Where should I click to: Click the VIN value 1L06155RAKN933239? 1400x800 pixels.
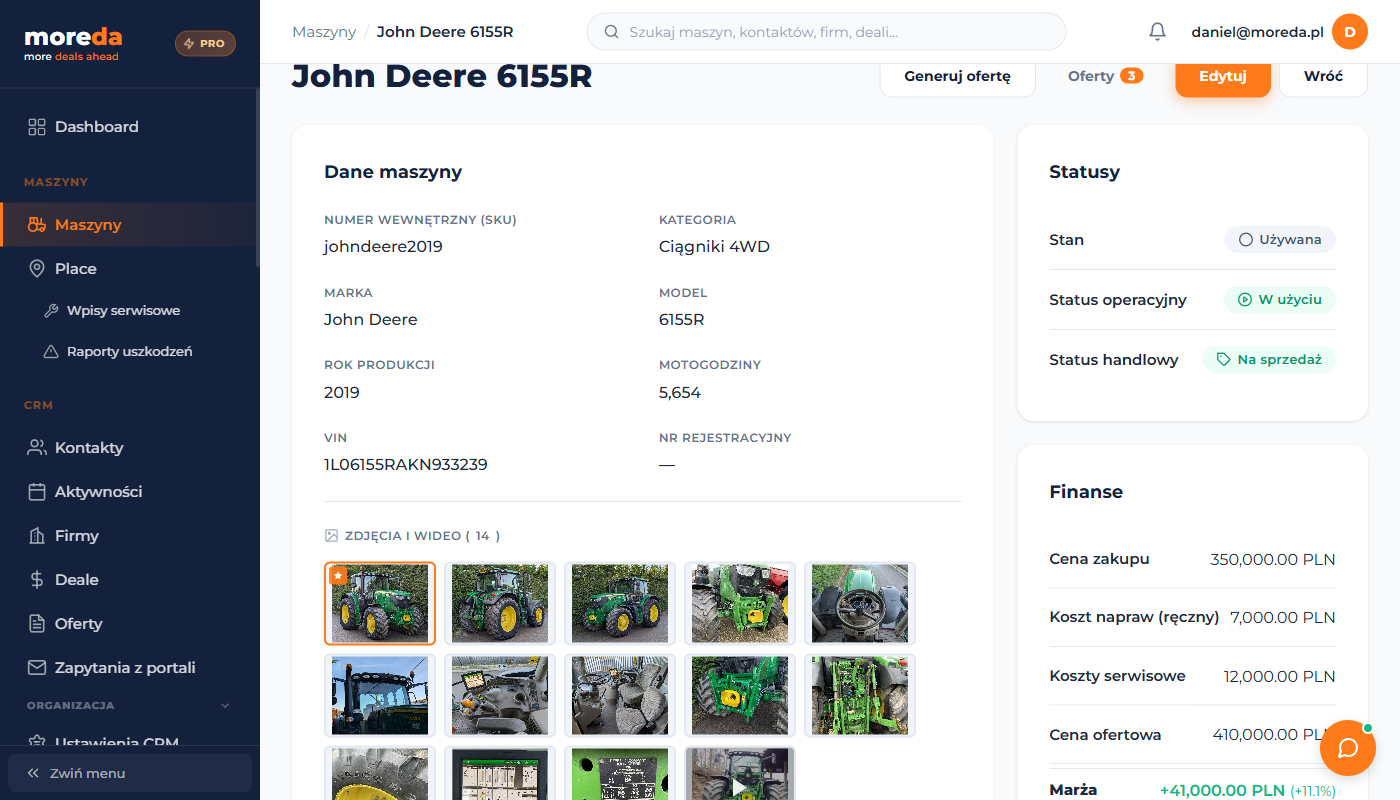point(406,465)
